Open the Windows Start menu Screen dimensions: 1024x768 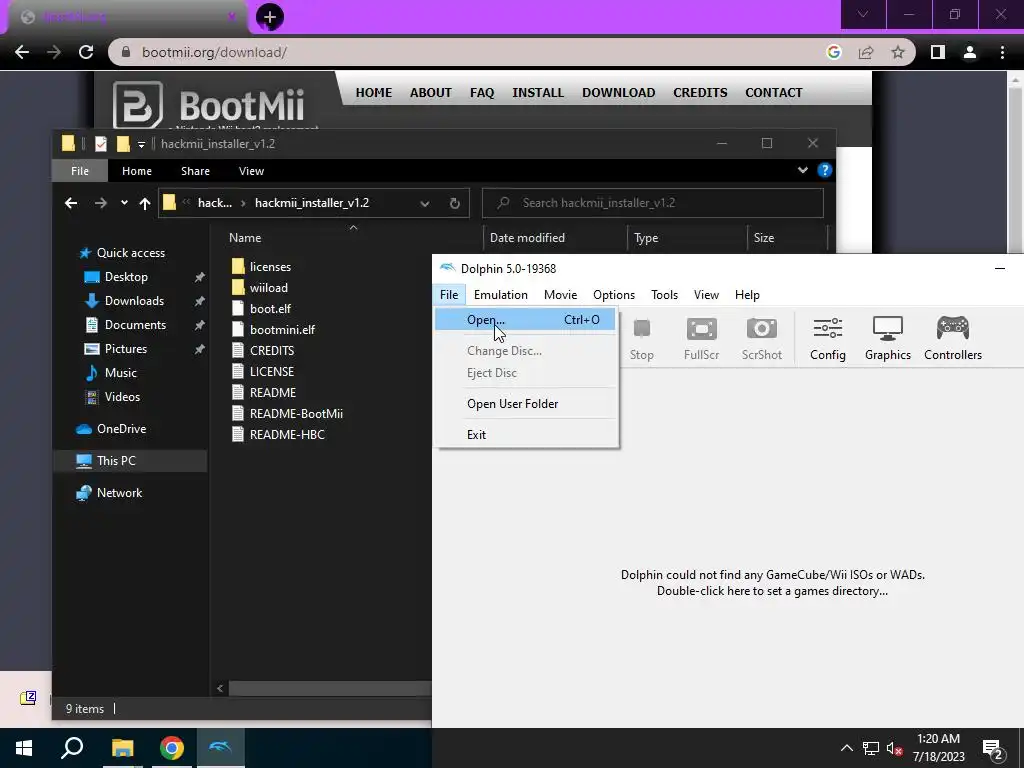(24, 748)
